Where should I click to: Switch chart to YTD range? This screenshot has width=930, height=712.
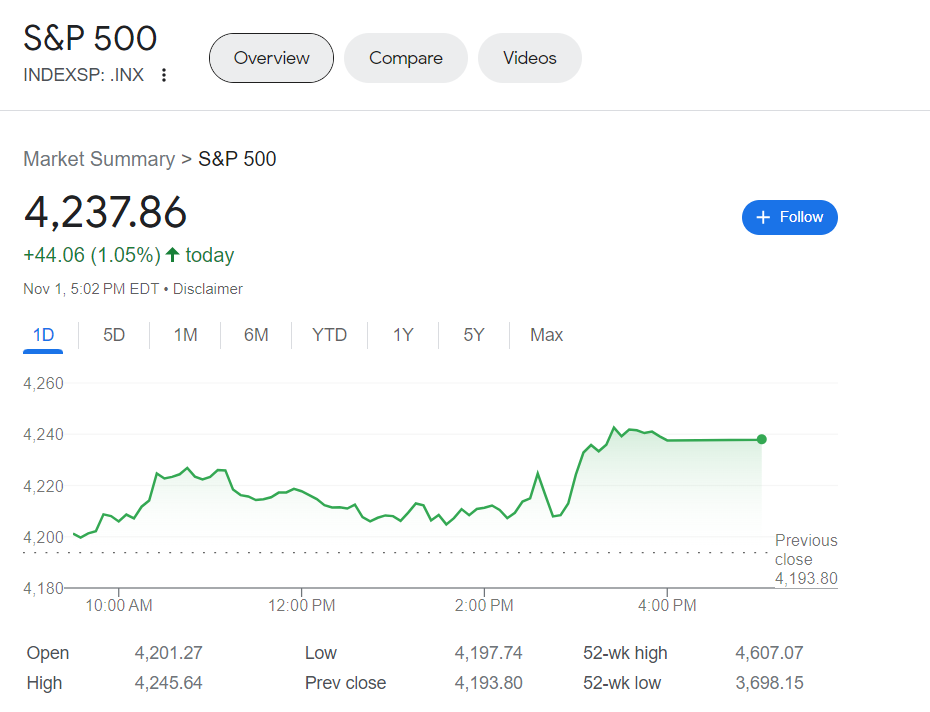pyautogui.click(x=329, y=335)
